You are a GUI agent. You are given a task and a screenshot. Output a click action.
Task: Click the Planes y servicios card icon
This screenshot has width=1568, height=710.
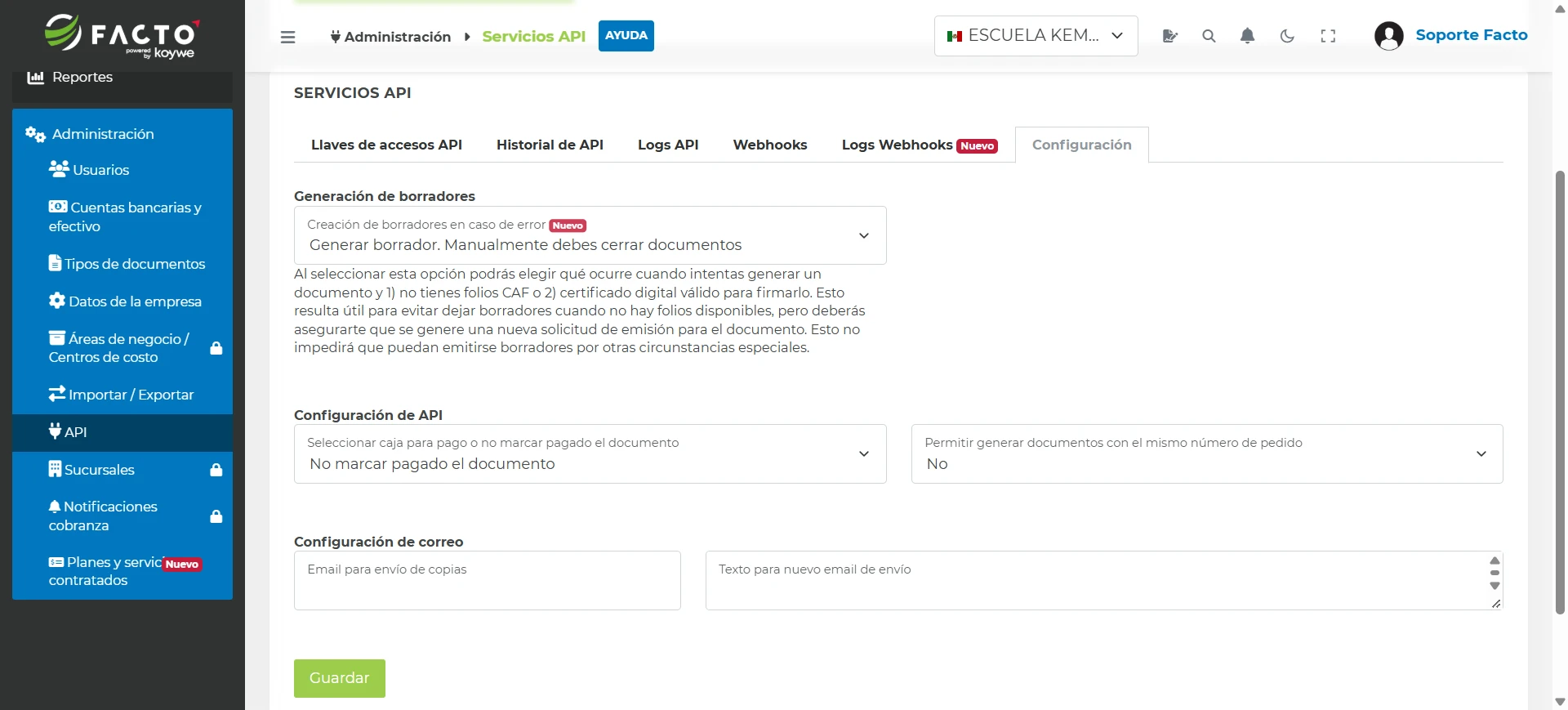56,562
